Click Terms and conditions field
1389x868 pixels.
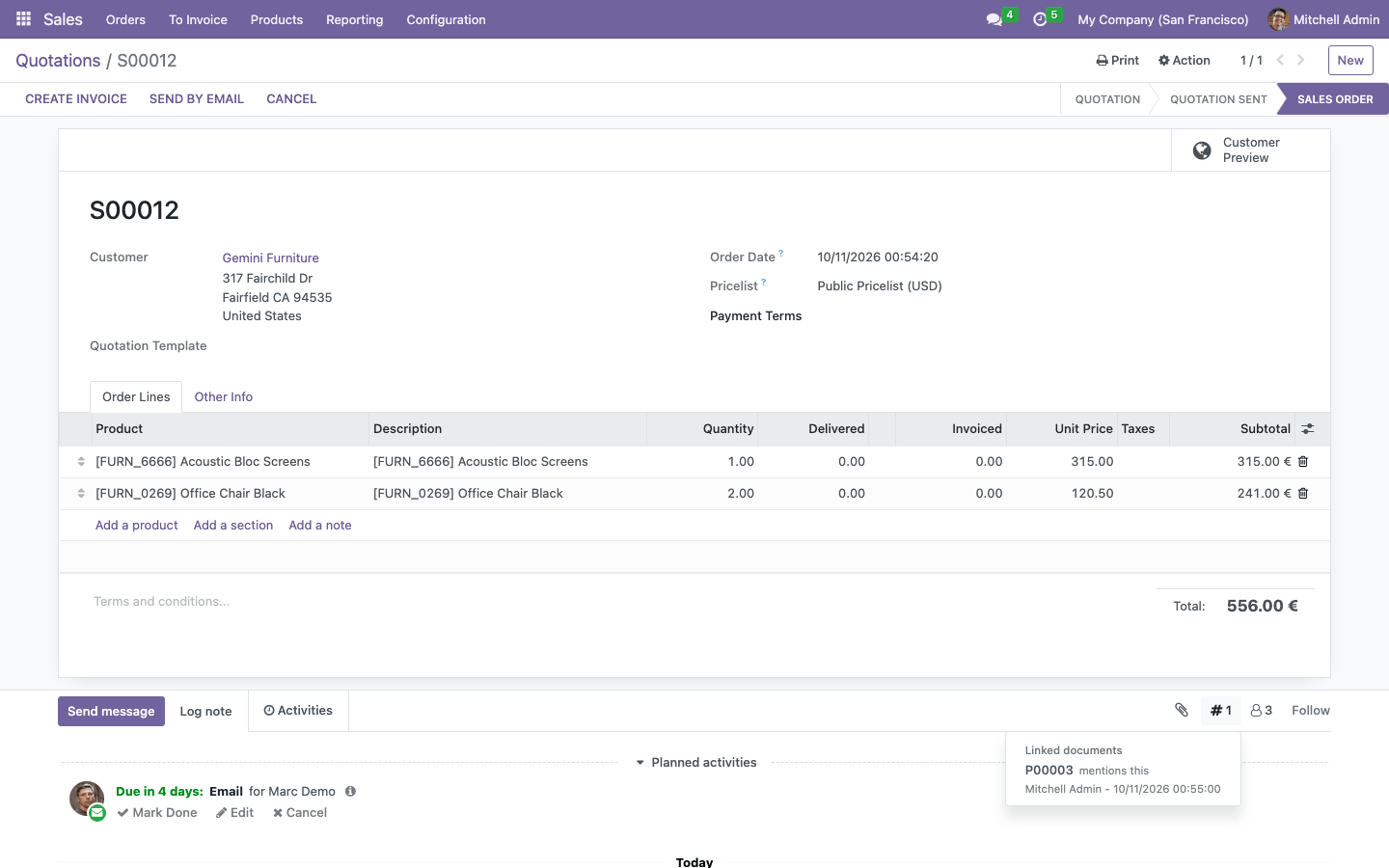coord(617,602)
